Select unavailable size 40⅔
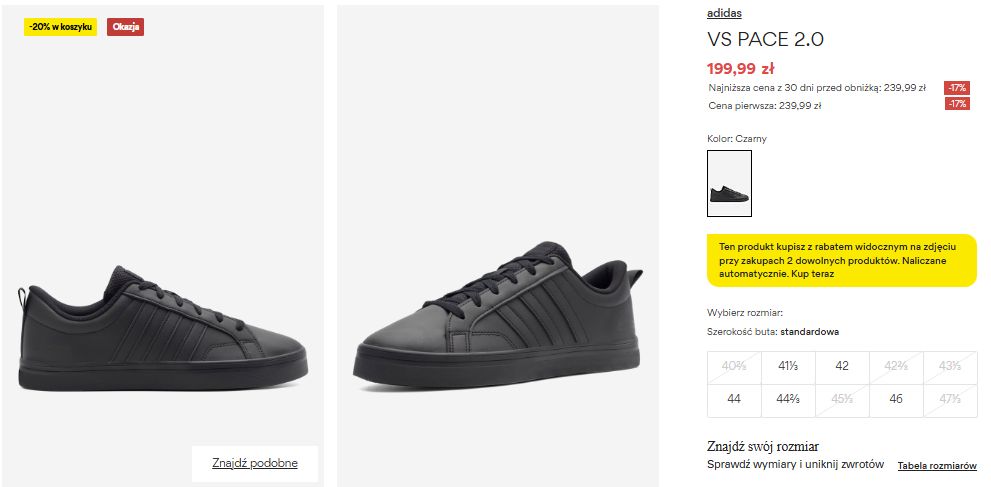 (734, 366)
